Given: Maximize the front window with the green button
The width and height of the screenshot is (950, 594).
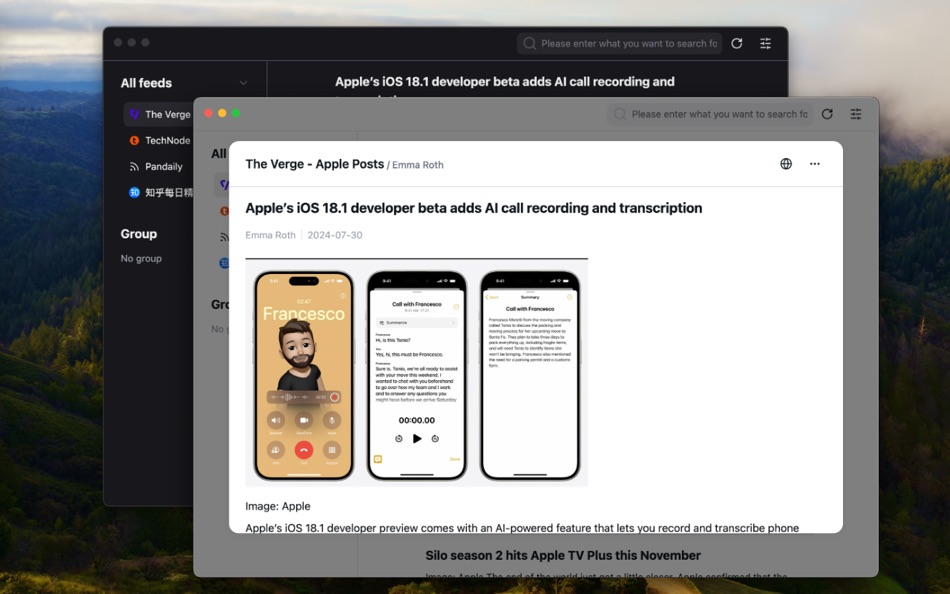Looking at the screenshot, I should pyautogui.click(x=236, y=113).
